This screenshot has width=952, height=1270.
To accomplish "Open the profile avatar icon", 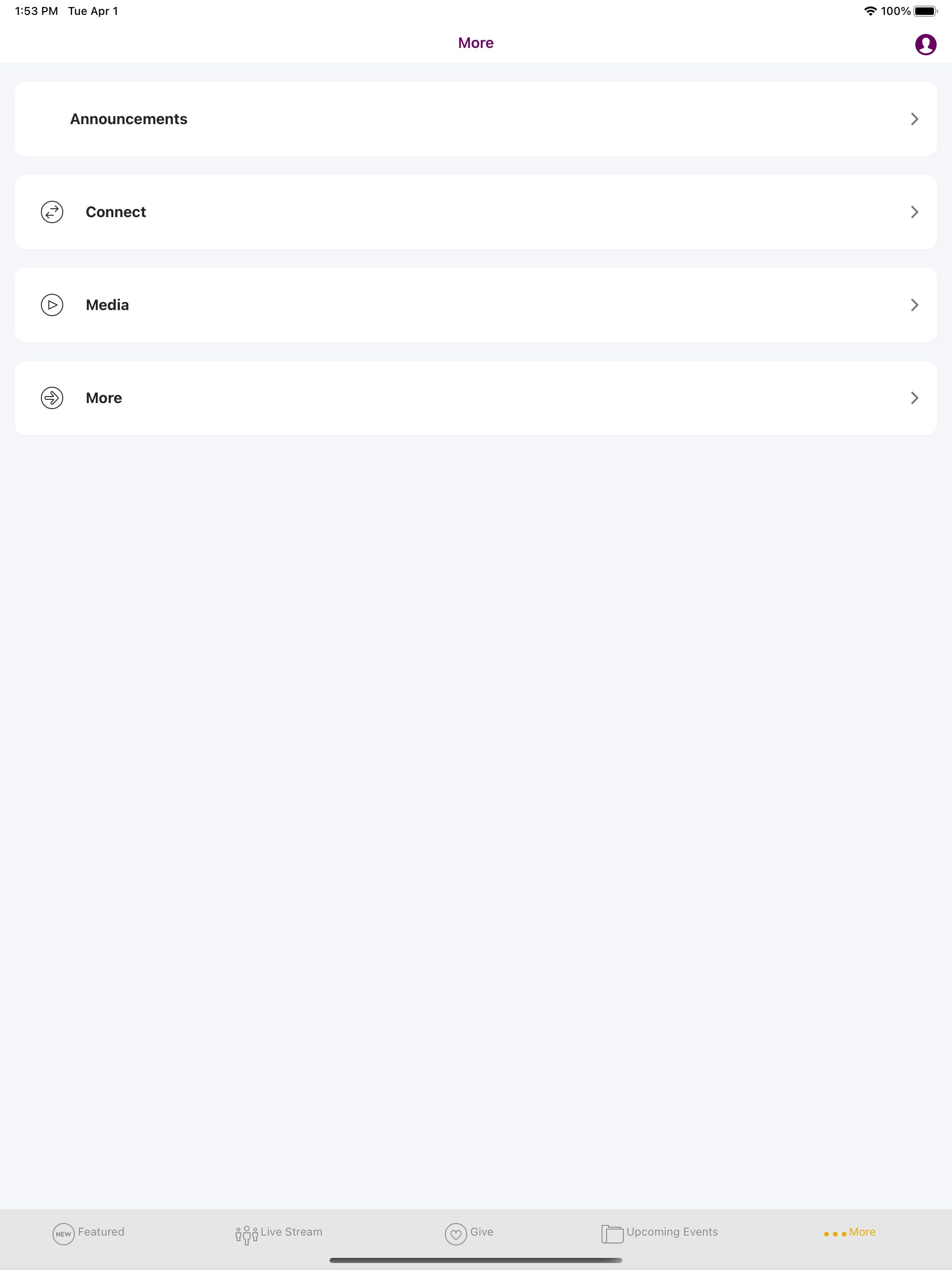I will (925, 44).
